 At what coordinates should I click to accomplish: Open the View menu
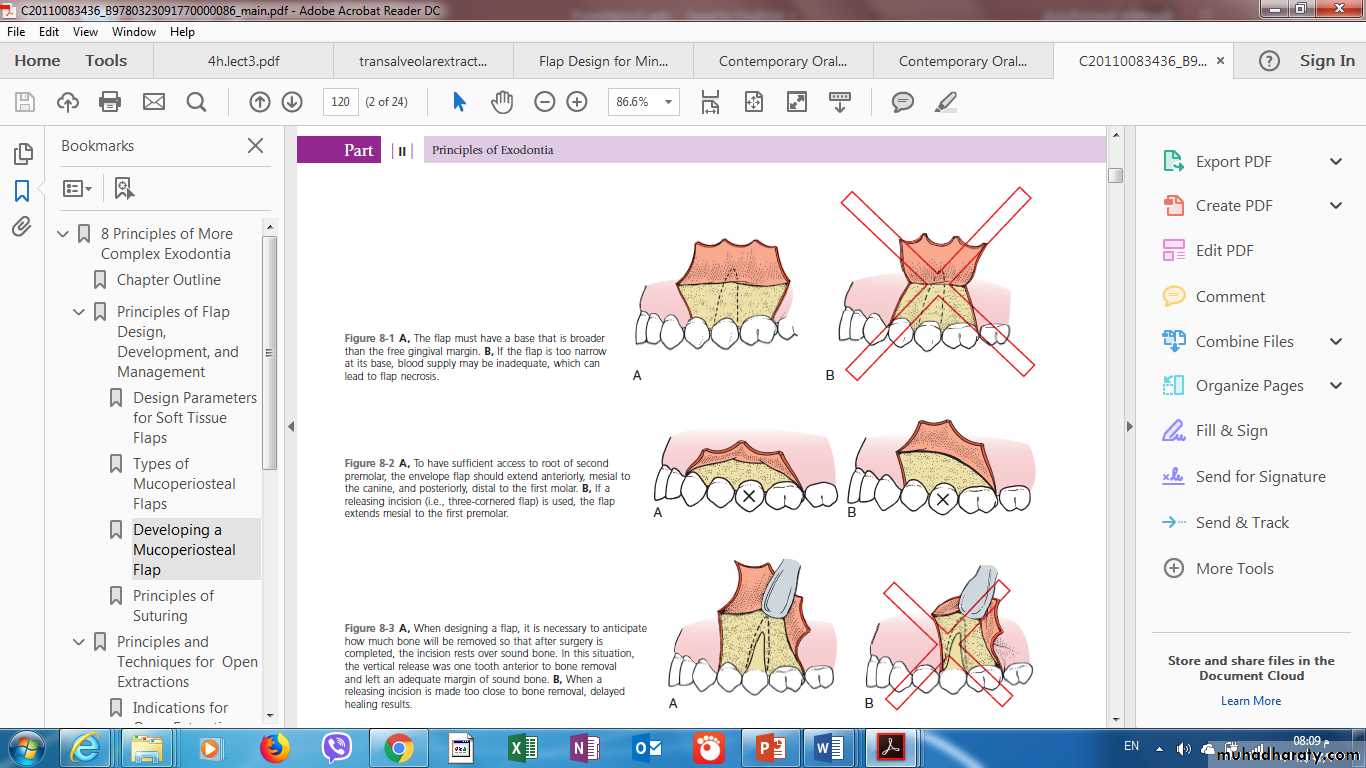point(85,32)
